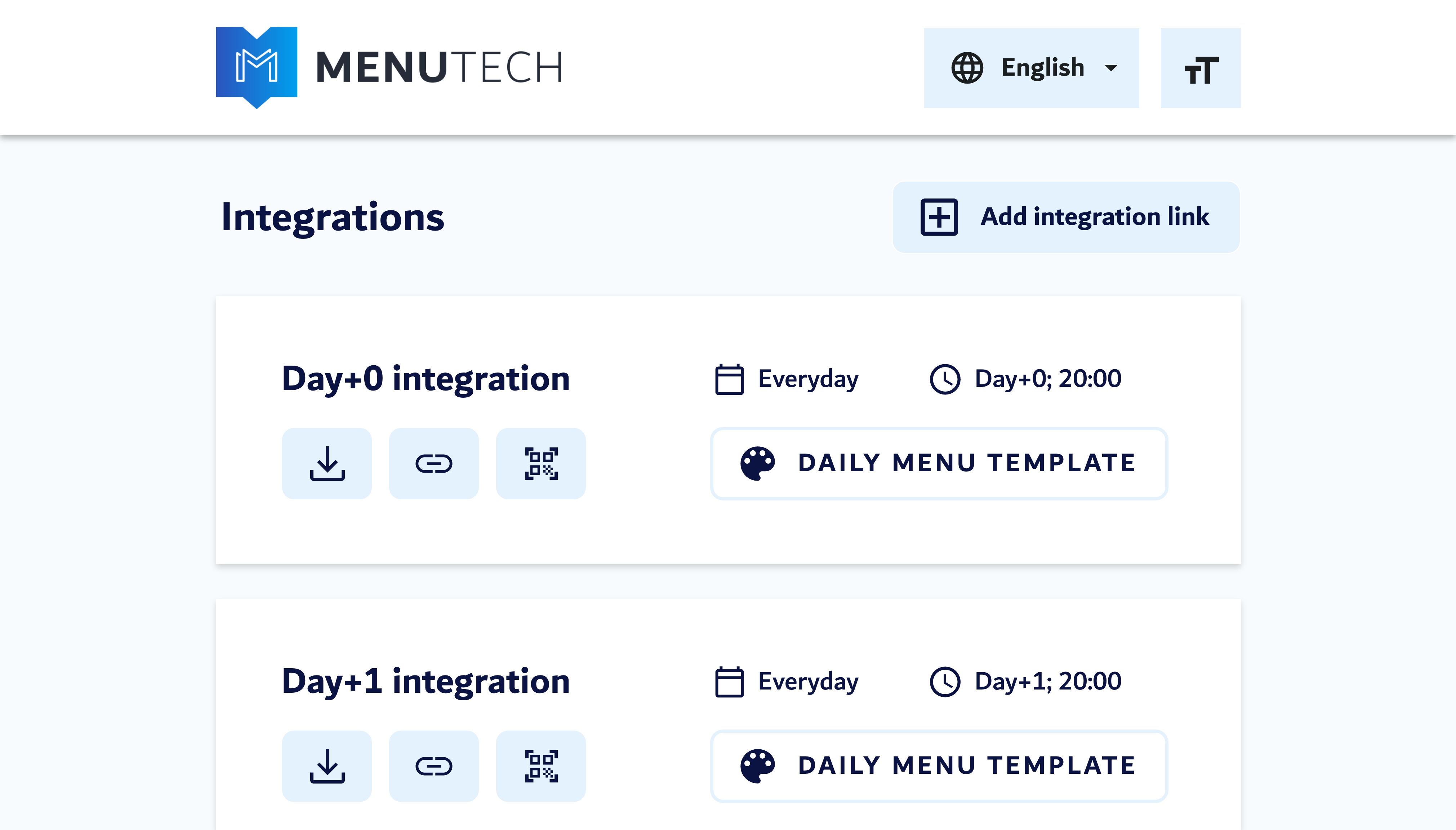Viewport: 1456px width, 830px height.
Task: Show the QR code for Day+1 integration
Action: [x=541, y=766]
